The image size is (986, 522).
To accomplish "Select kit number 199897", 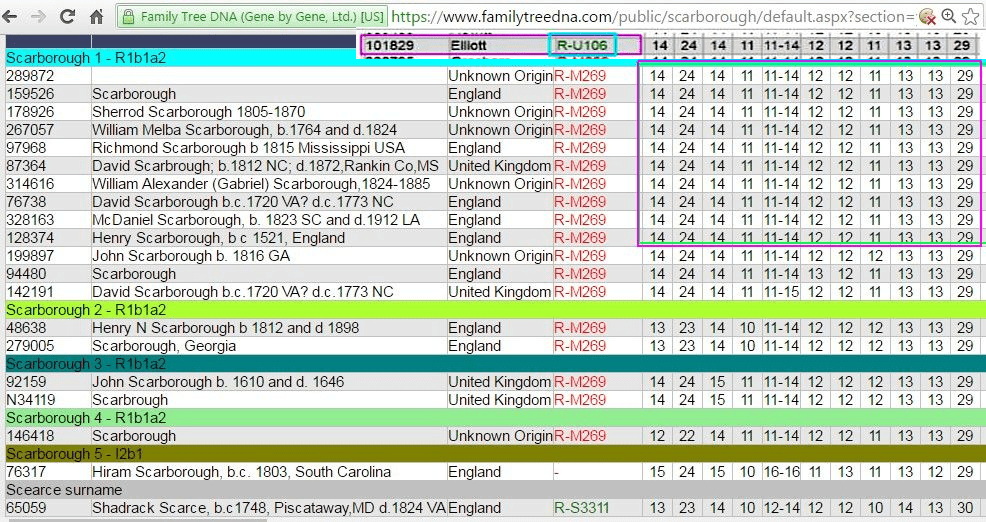I will tap(30, 256).
